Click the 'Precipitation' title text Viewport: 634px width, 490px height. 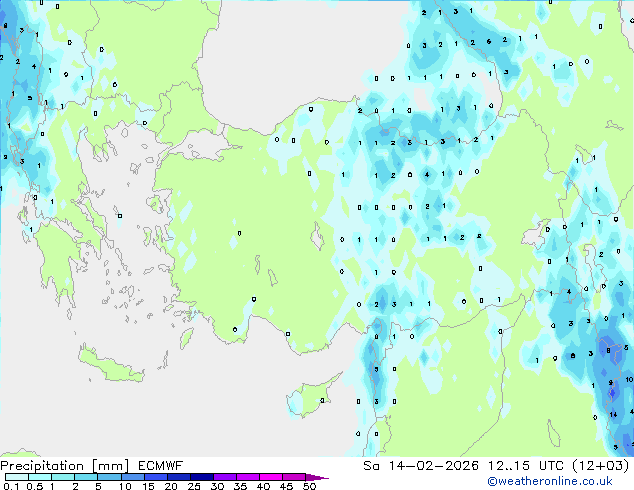pyautogui.click(x=42, y=466)
